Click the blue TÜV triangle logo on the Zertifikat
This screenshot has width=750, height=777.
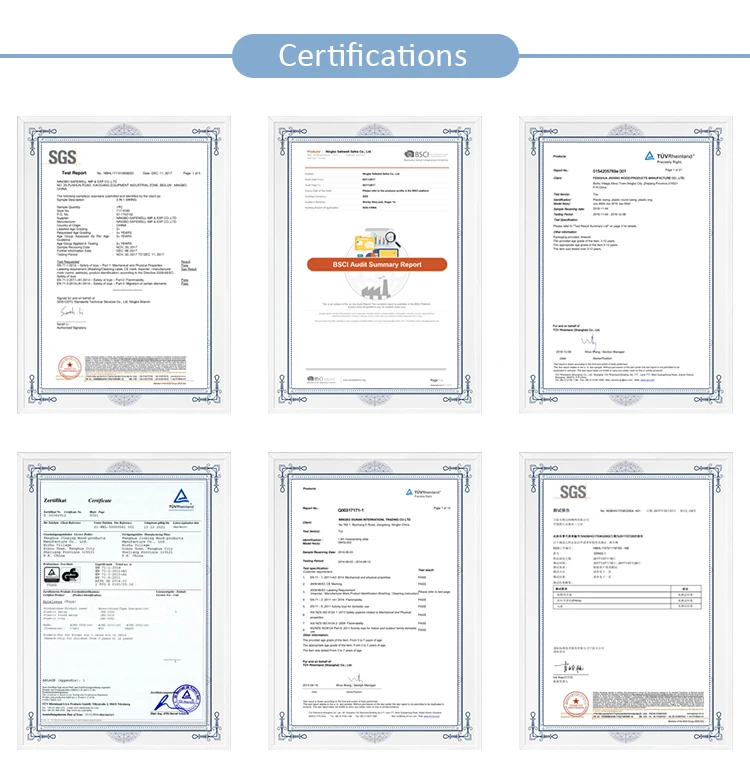click(181, 496)
